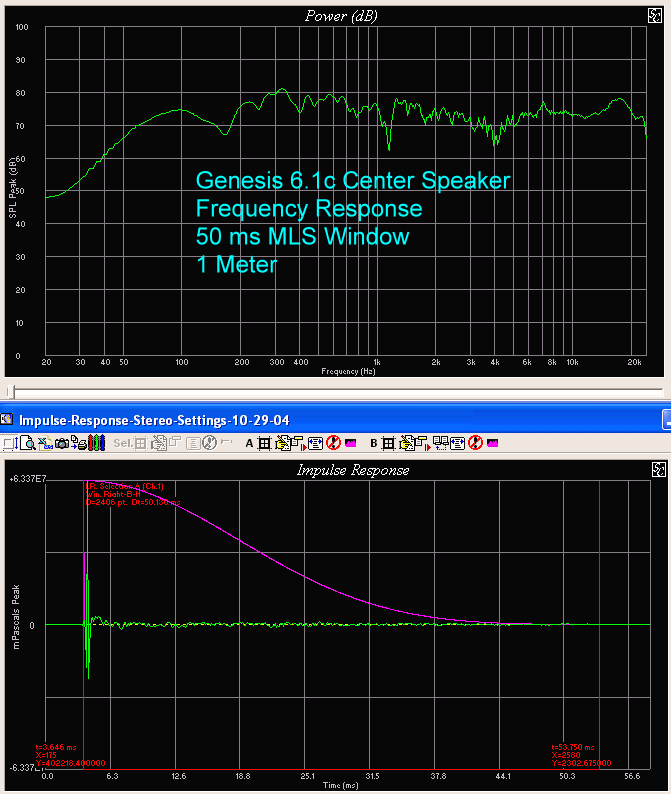Click the 'X=2580' right cursor readout
This screenshot has height=794, width=671.
click(566, 755)
